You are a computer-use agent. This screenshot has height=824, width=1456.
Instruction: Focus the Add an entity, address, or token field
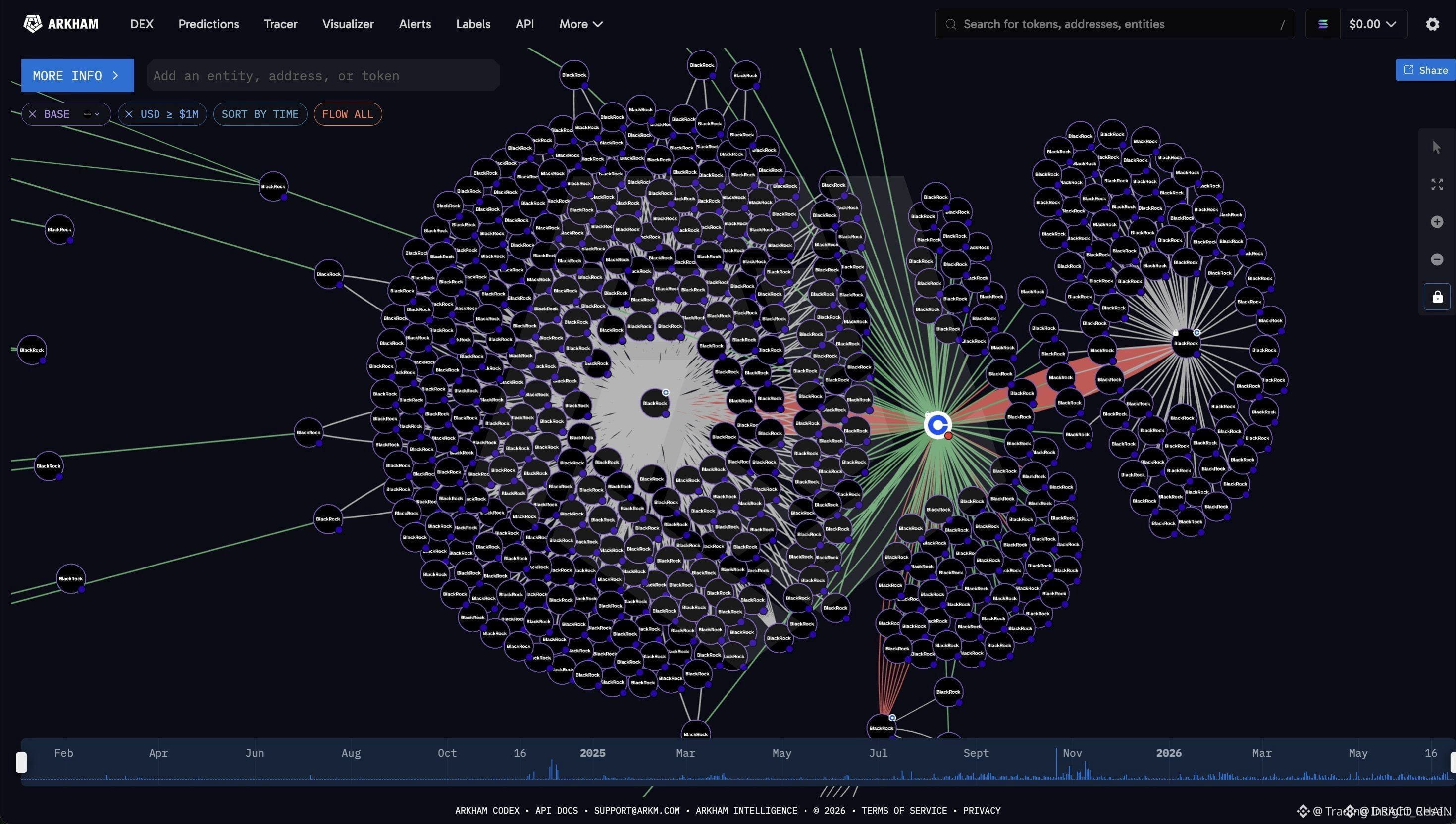tap(323, 75)
